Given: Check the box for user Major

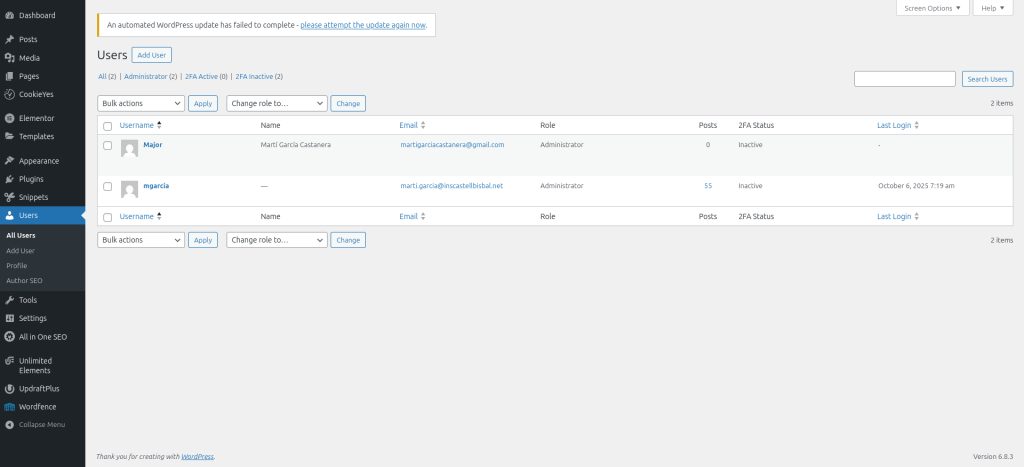Looking at the screenshot, I should click(108, 145).
